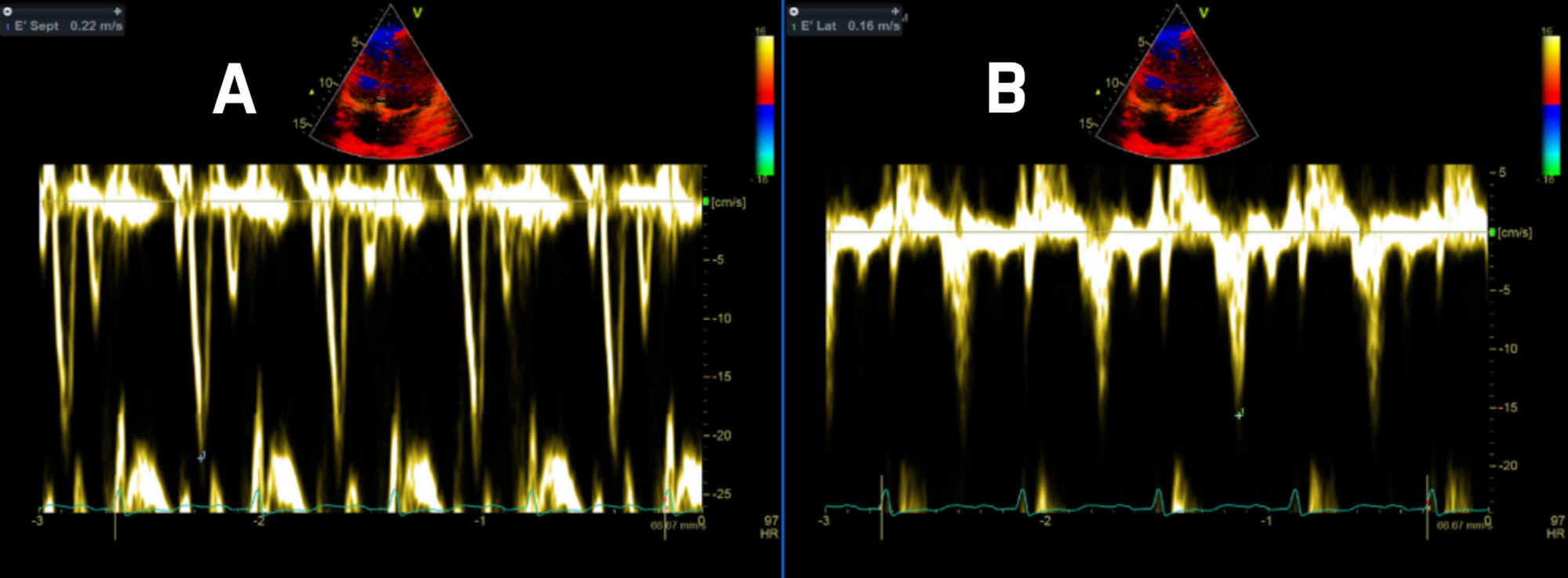
Task: Click the move handle on the E' Lat measurement box
Action: (x=895, y=12)
